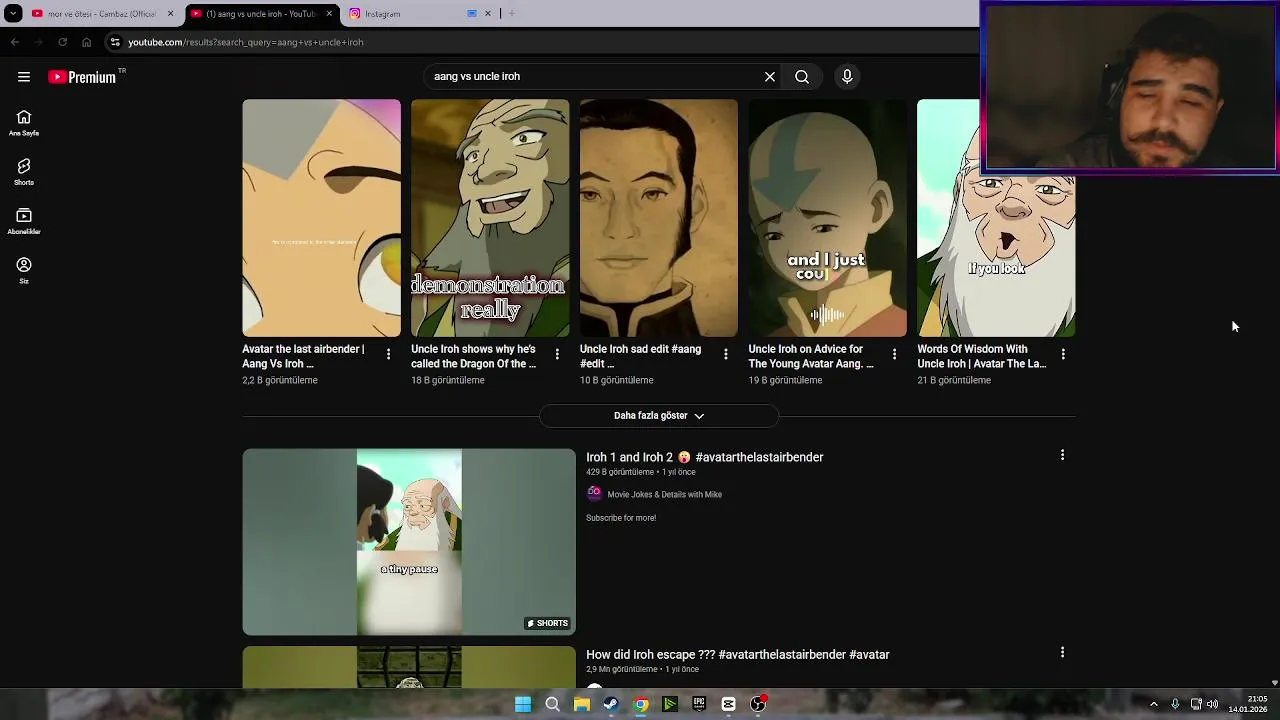Open the Windows Start menu
Image resolution: width=1280 pixels, height=720 pixels.
point(523,704)
